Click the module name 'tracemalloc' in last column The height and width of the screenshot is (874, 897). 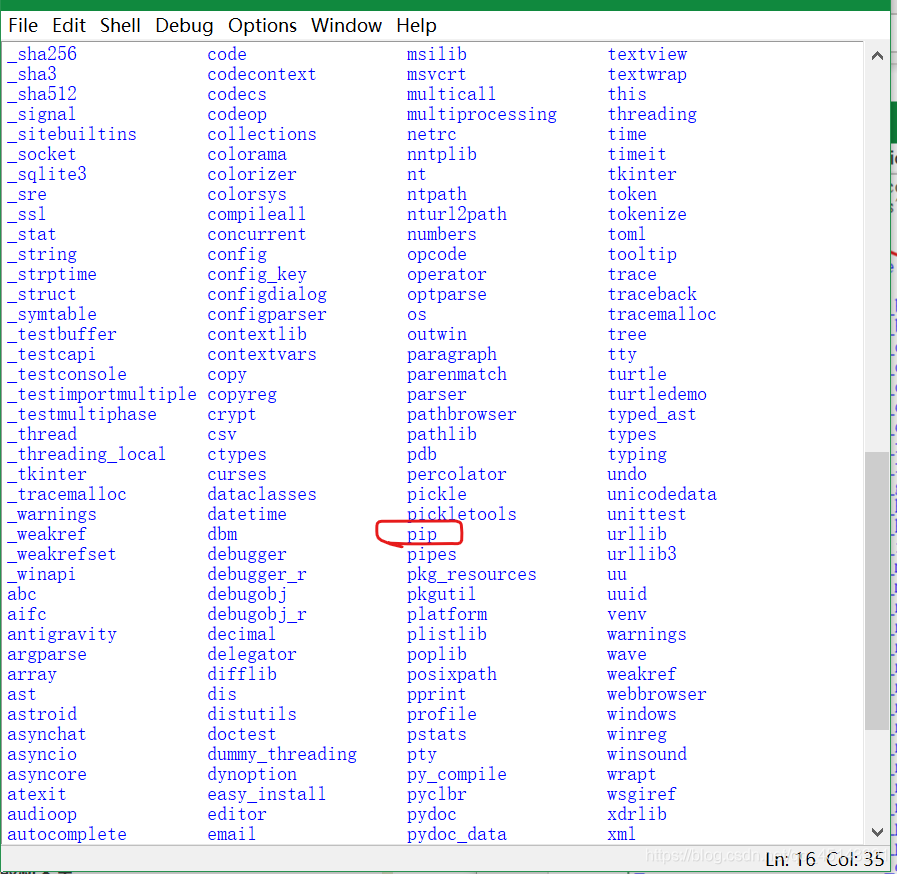[x=662, y=314]
